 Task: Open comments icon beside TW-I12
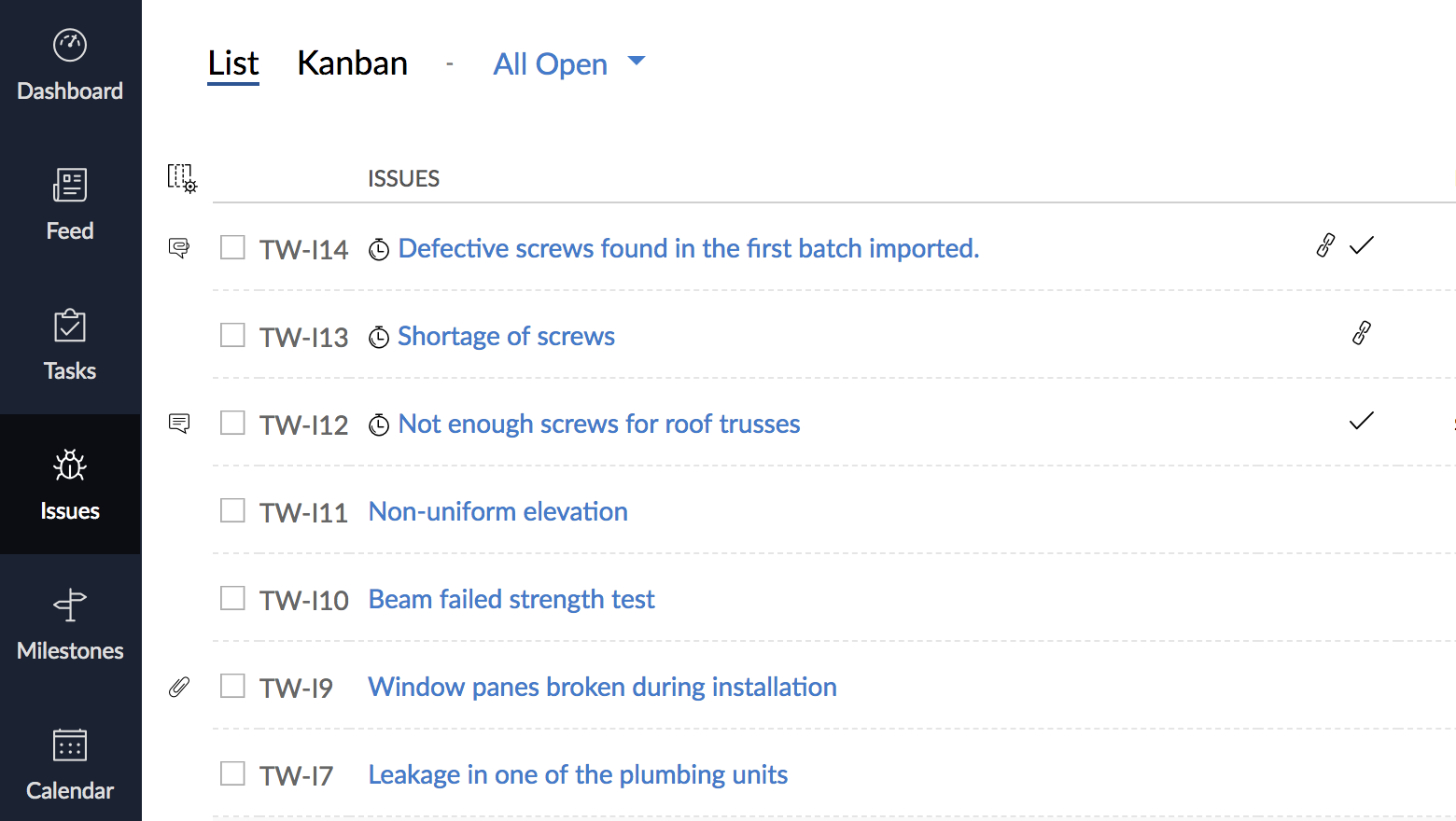[179, 424]
